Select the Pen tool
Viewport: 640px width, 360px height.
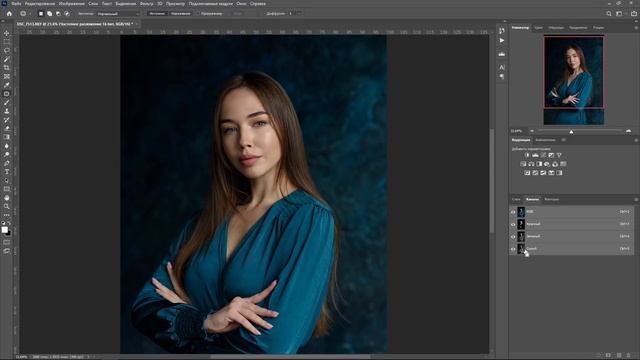tap(7, 163)
